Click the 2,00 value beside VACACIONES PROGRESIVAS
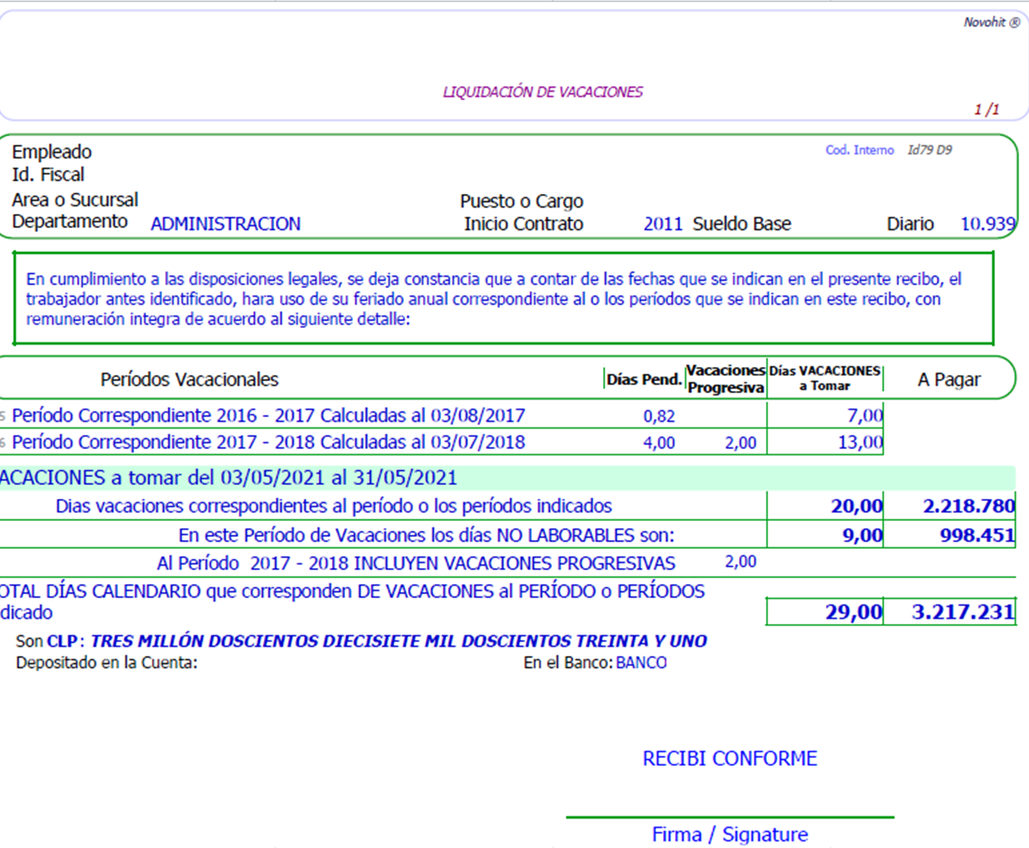1029x848 pixels. tap(740, 562)
